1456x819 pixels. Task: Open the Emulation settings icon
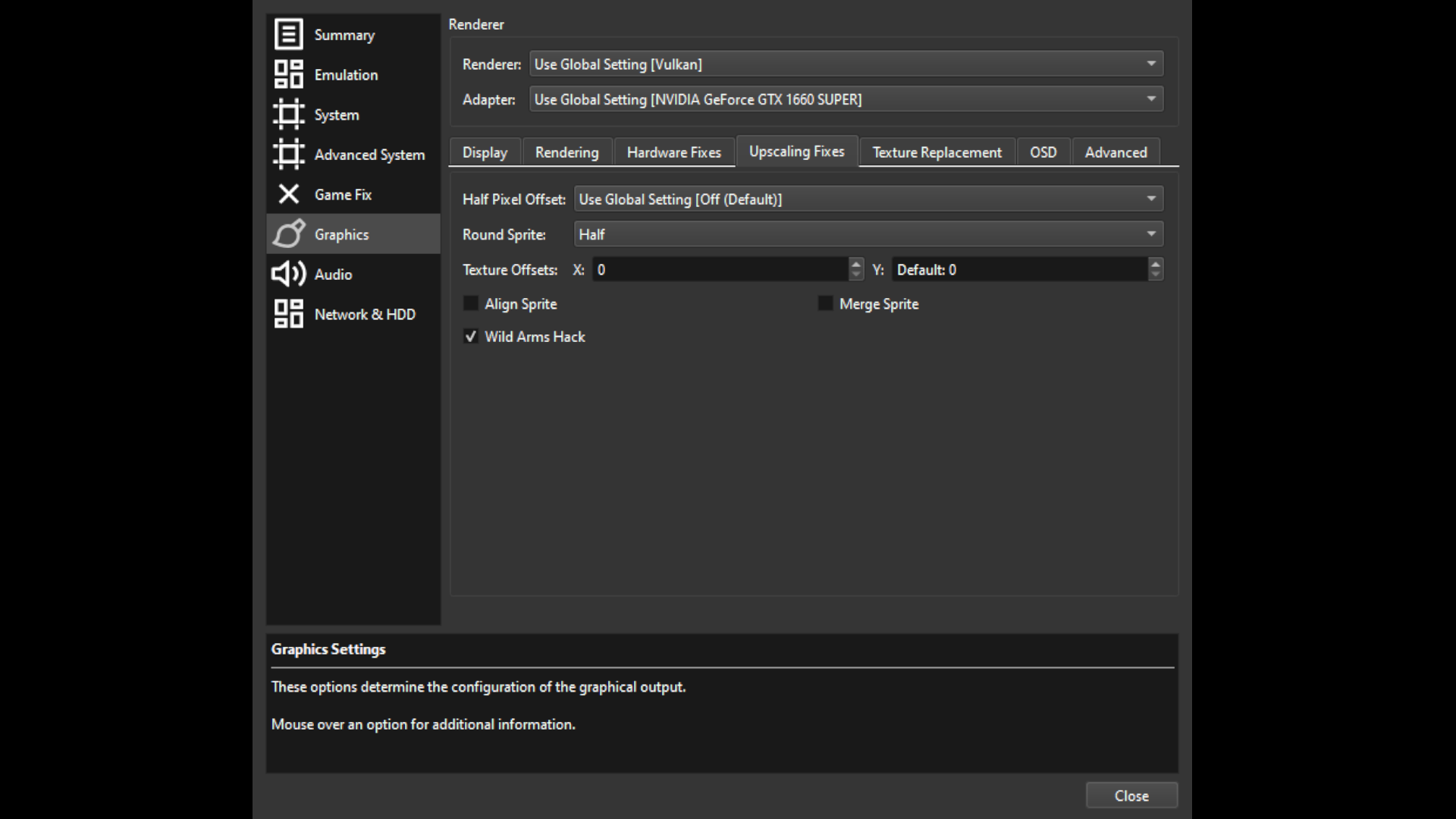click(x=288, y=74)
